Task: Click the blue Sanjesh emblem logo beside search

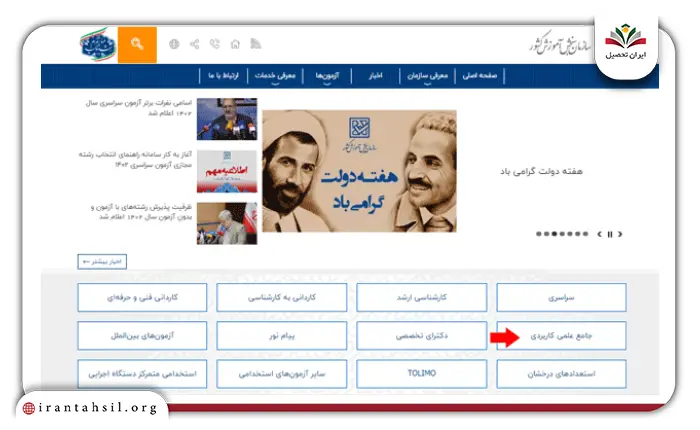Action: click(98, 44)
